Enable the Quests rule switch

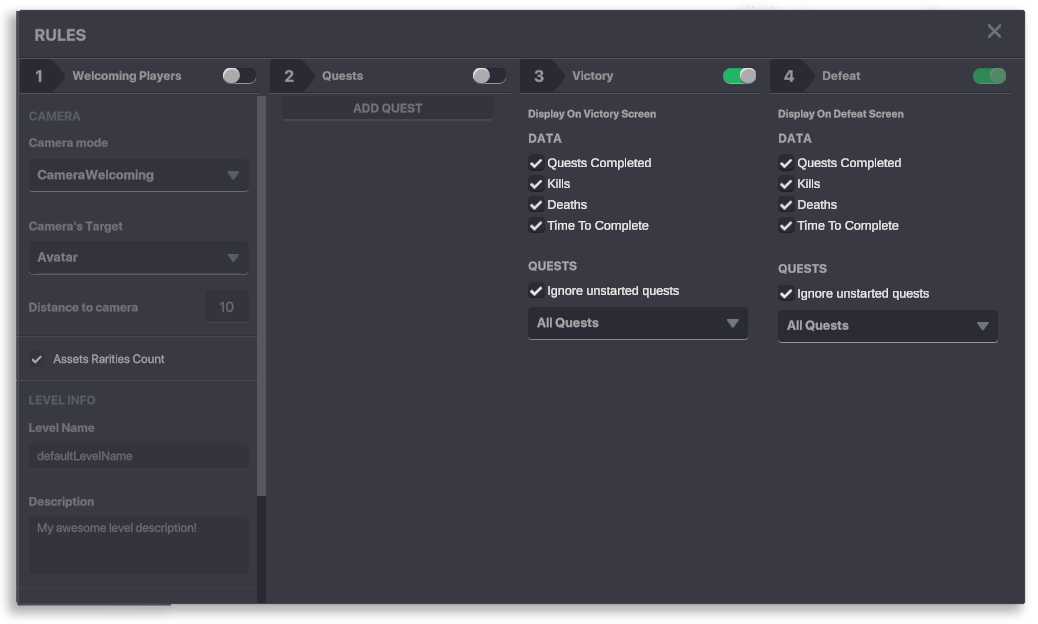(489, 76)
